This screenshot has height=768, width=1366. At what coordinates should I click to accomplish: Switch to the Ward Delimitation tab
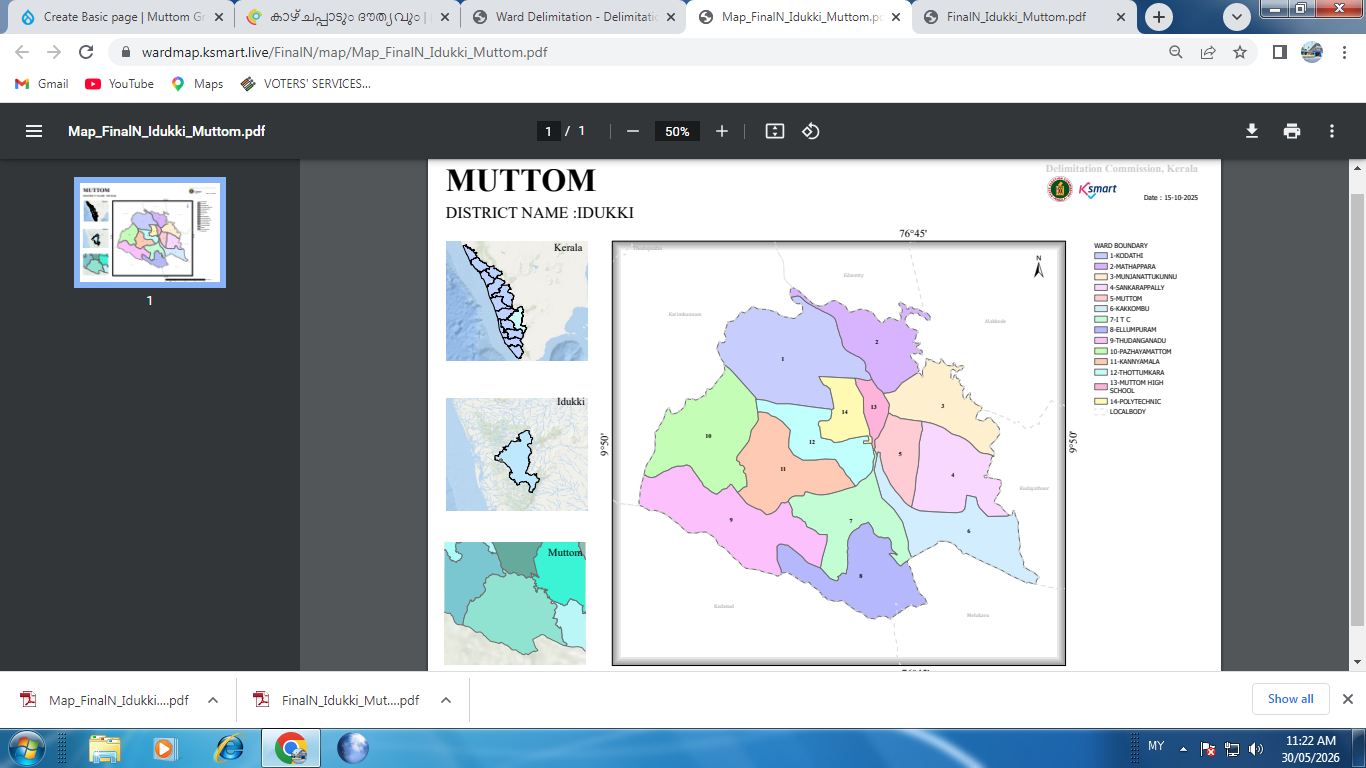(x=573, y=17)
